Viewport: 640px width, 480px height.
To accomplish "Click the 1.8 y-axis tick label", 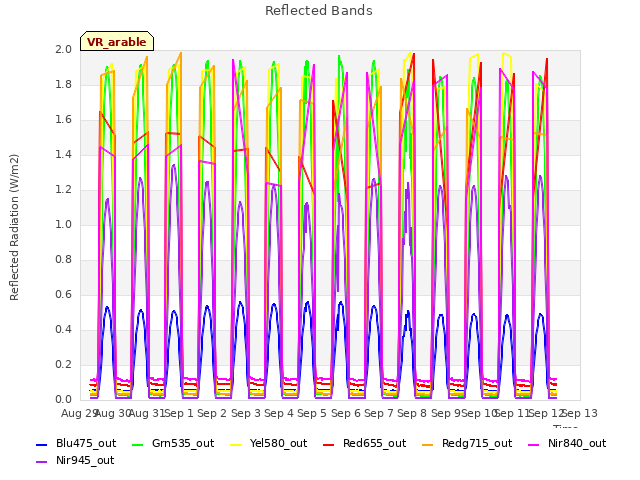I will coord(63,84).
